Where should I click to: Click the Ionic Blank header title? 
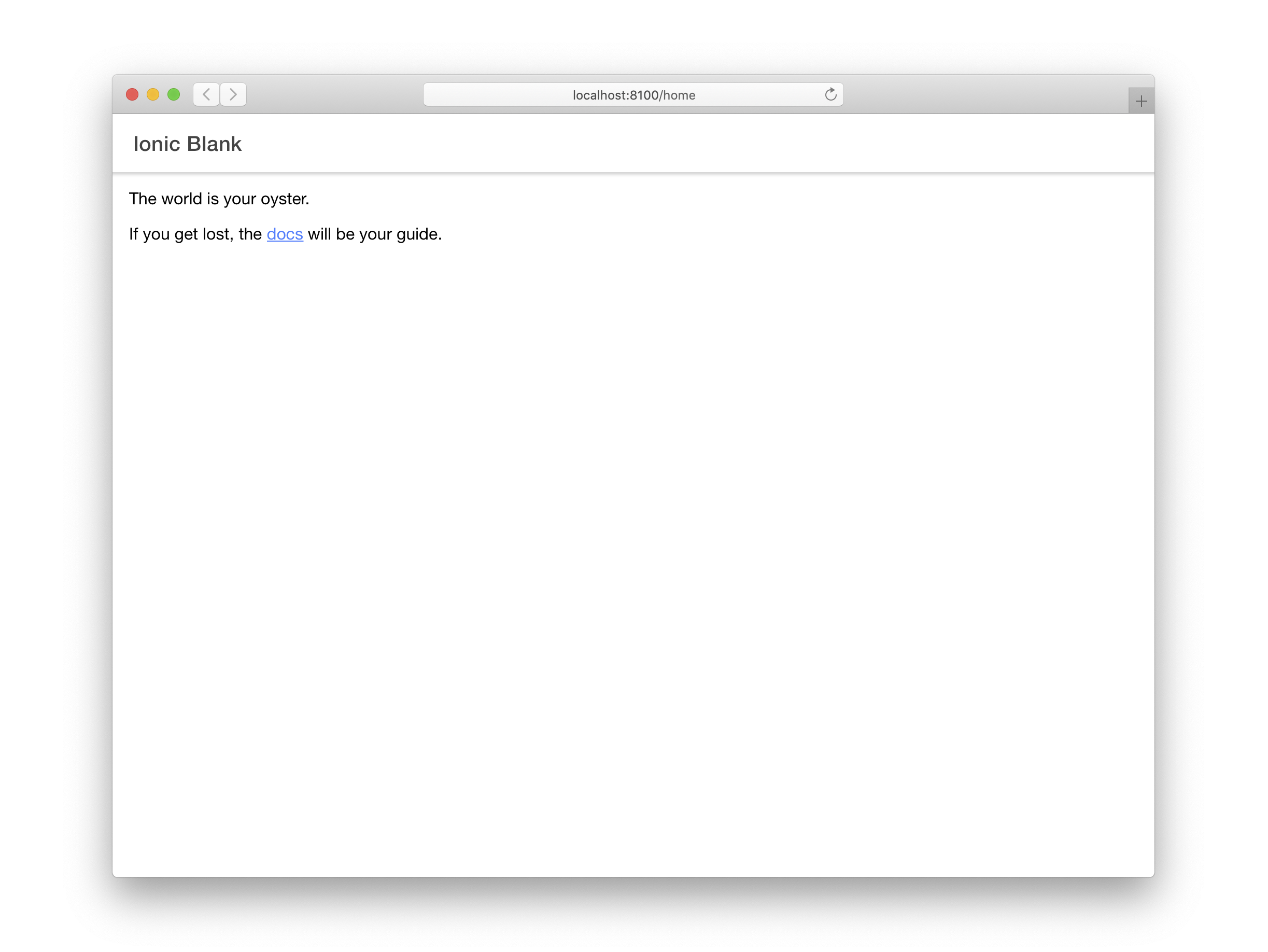(x=188, y=144)
